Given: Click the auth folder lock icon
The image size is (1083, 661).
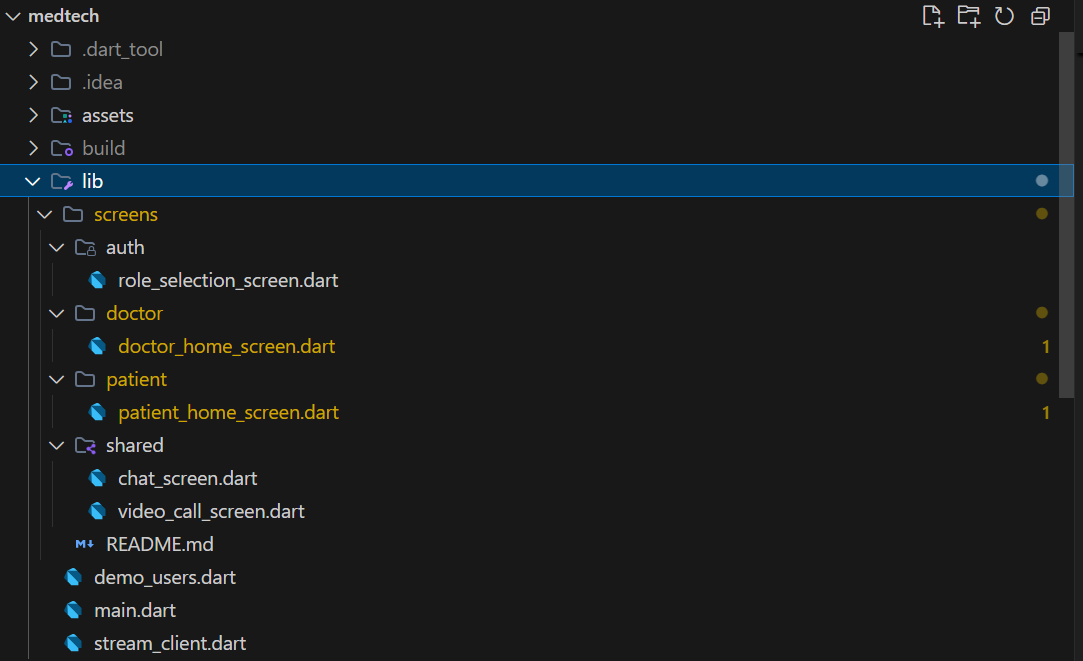Looking at the screenshot, I should pyautogui.click(x=85, y=248).
